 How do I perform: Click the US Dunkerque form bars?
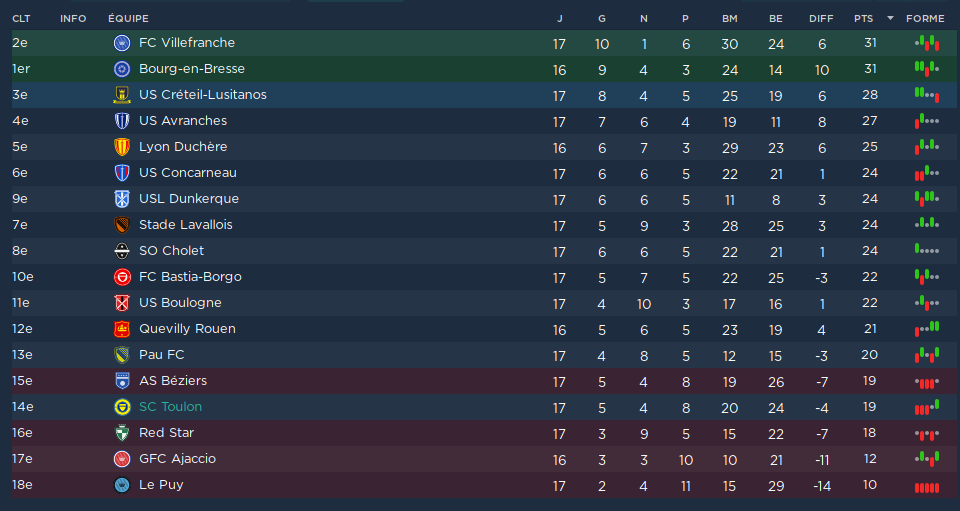pos(926,198)
